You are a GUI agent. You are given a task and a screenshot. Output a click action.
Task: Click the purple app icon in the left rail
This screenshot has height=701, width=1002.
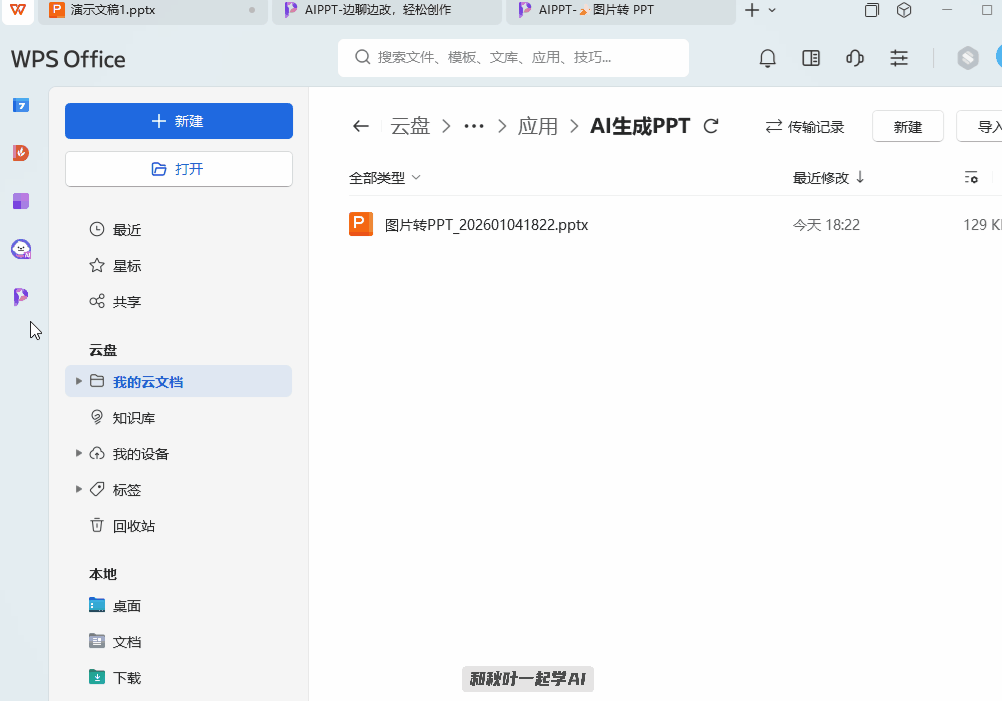[20, 201]
